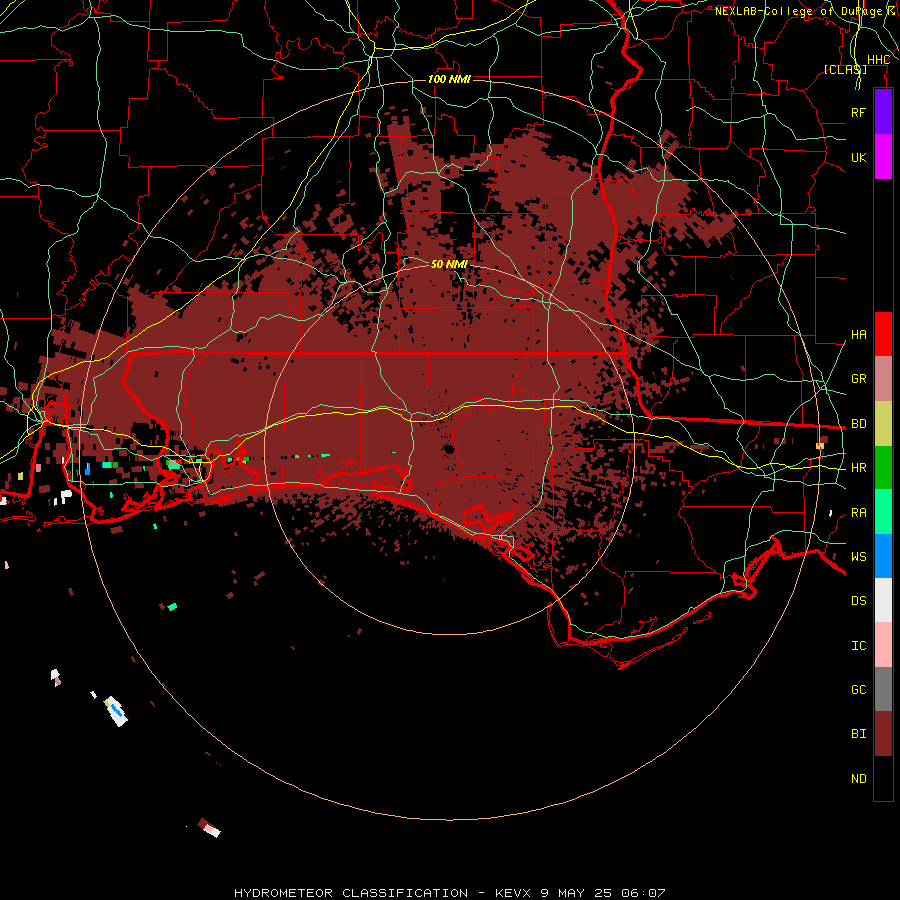Viewport: 900px width, 900px height.
Task: Click the HR green legend swatch
Action: [883, 467]
